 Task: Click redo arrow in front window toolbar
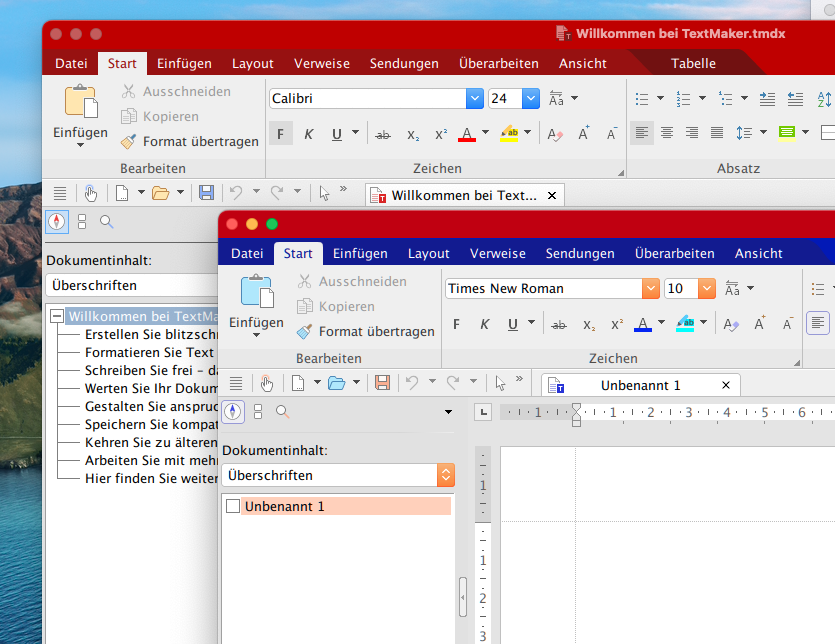pyautogui.click(x=453, y=382)
